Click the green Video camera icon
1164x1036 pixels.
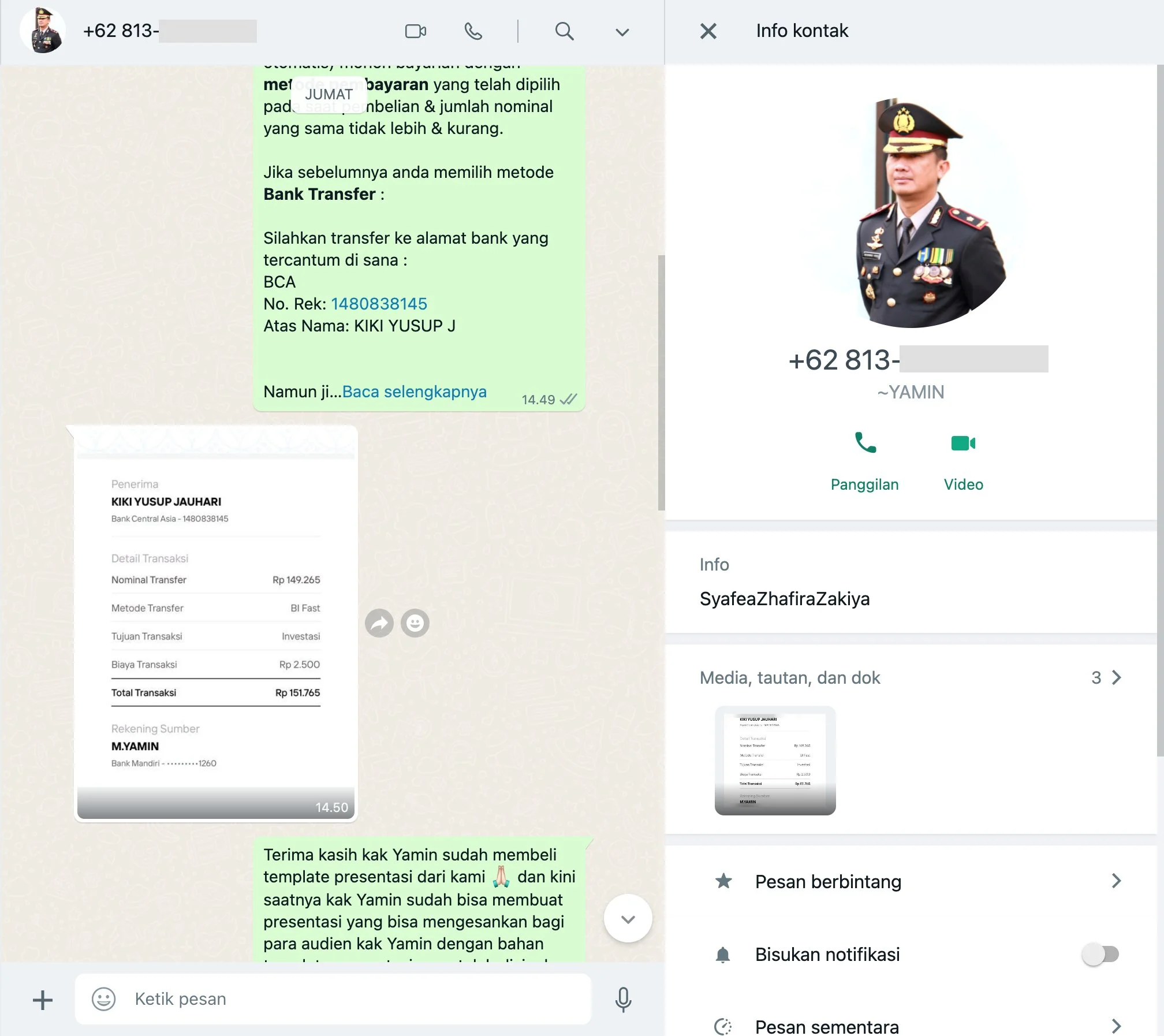pos(962,443)
